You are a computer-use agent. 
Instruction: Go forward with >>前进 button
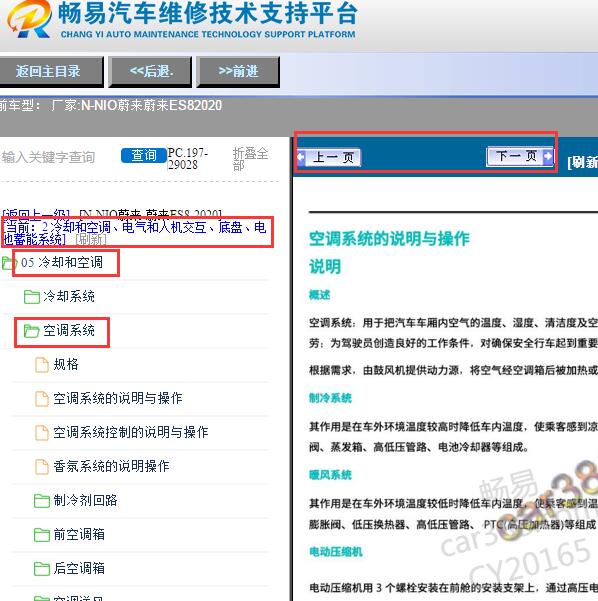click(238, 72)
